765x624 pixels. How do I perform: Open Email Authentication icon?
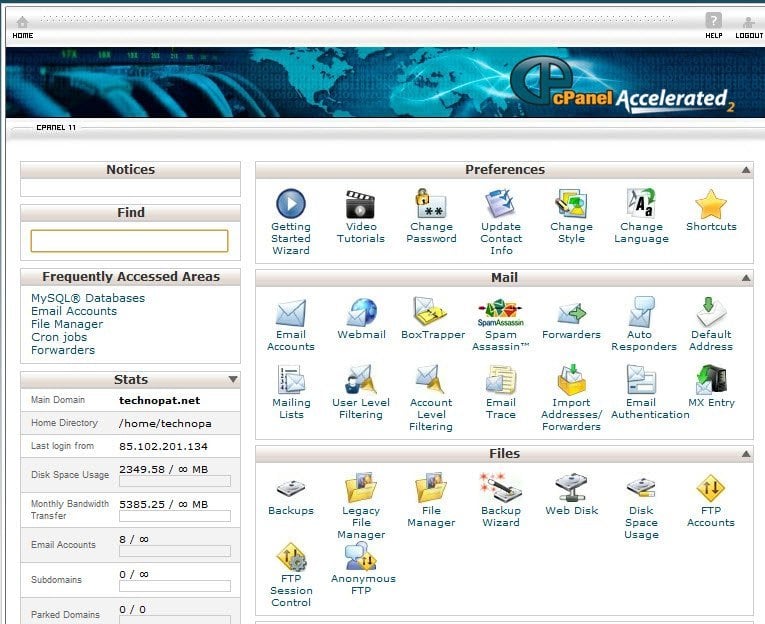tap(641, 380)
